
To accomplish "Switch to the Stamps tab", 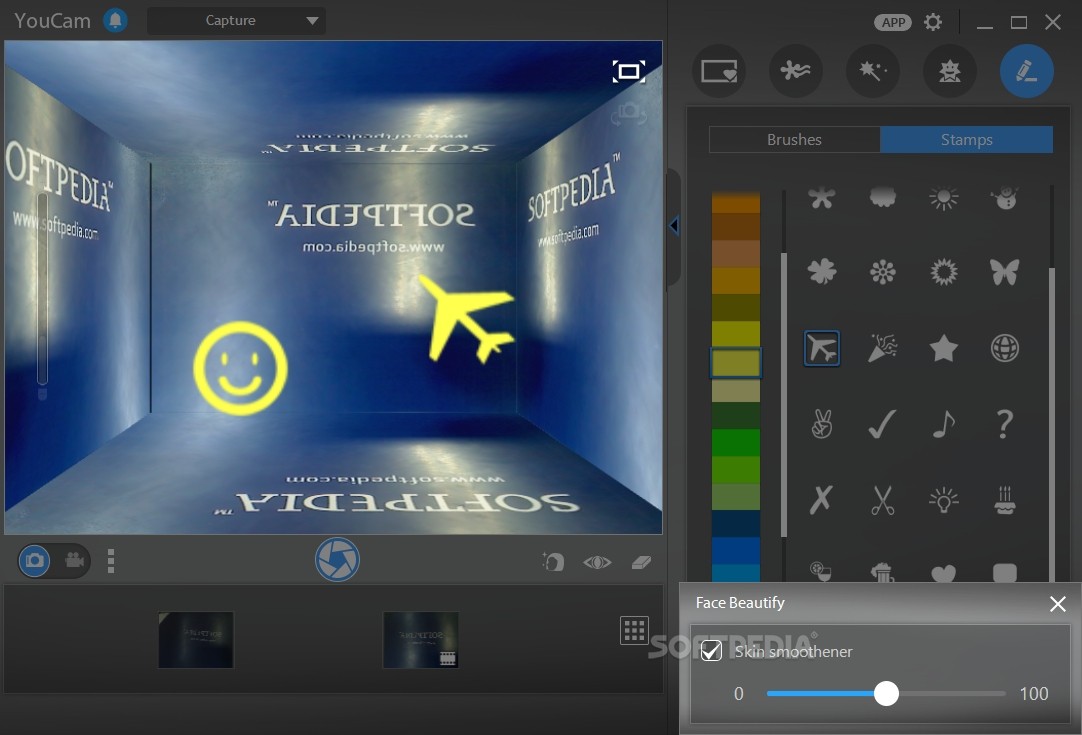I will (x=966, y=139).
